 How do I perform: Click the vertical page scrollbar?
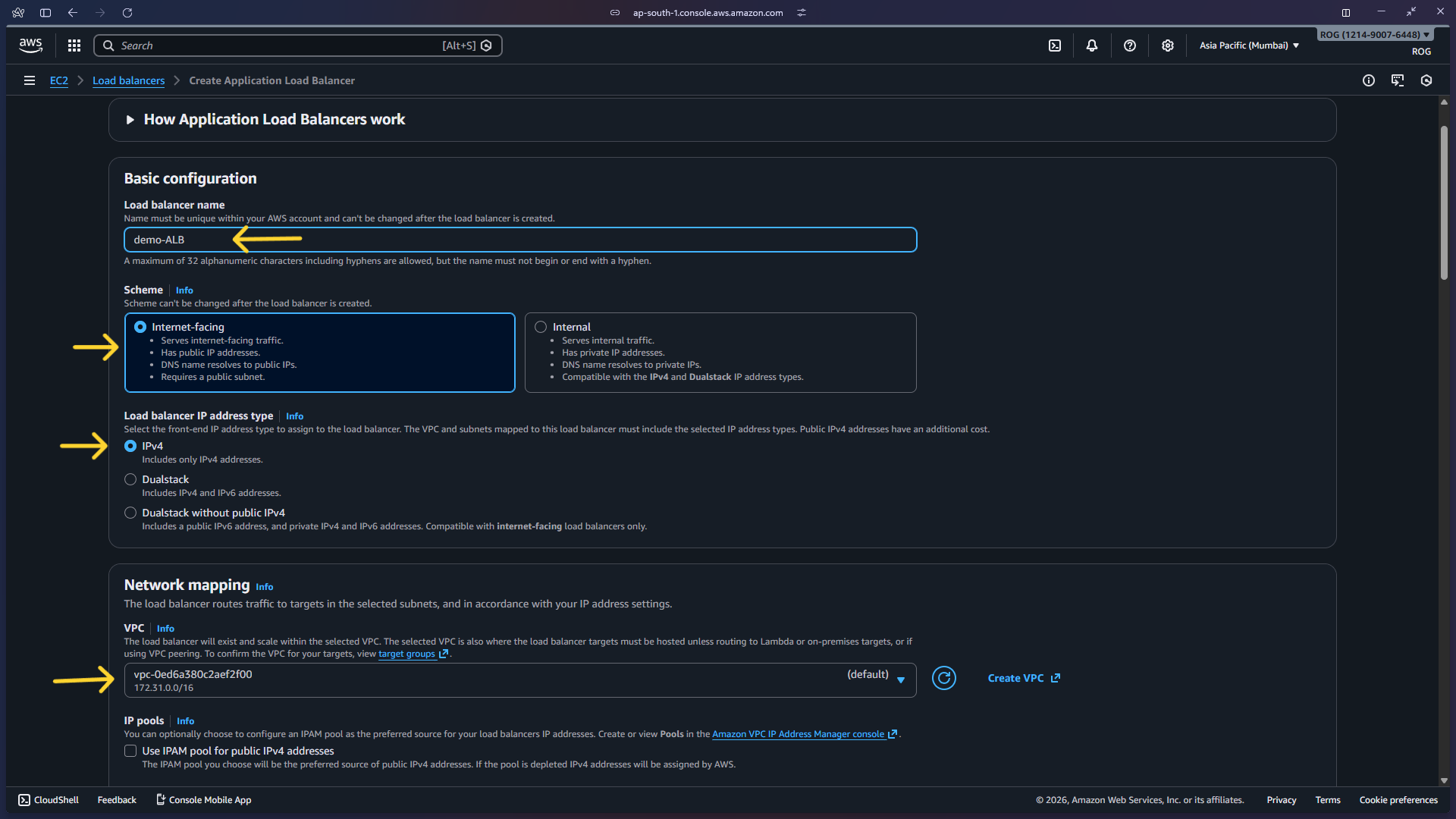tap(1444, 205)
